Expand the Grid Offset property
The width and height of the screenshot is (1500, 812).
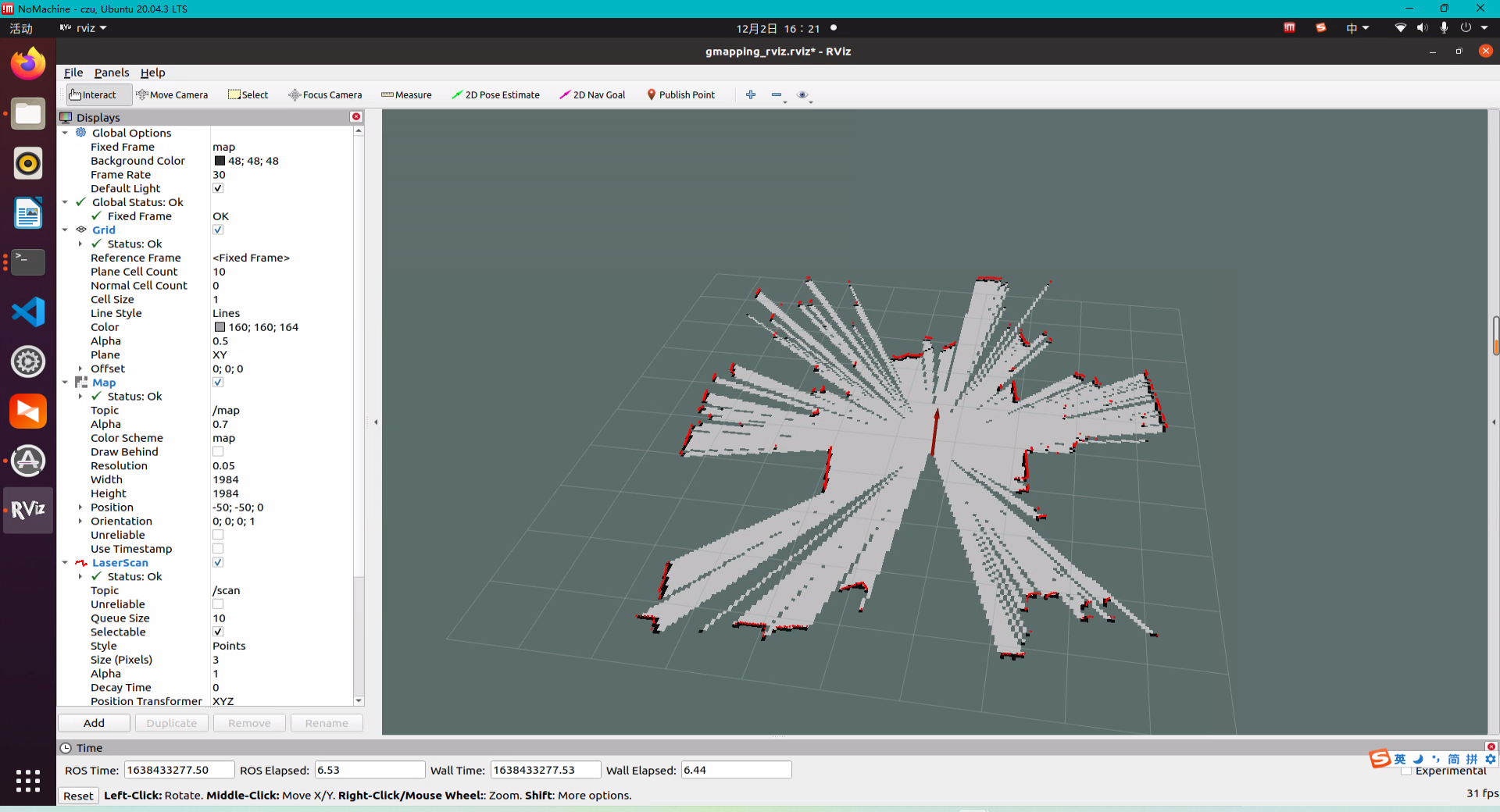point(80,369)
